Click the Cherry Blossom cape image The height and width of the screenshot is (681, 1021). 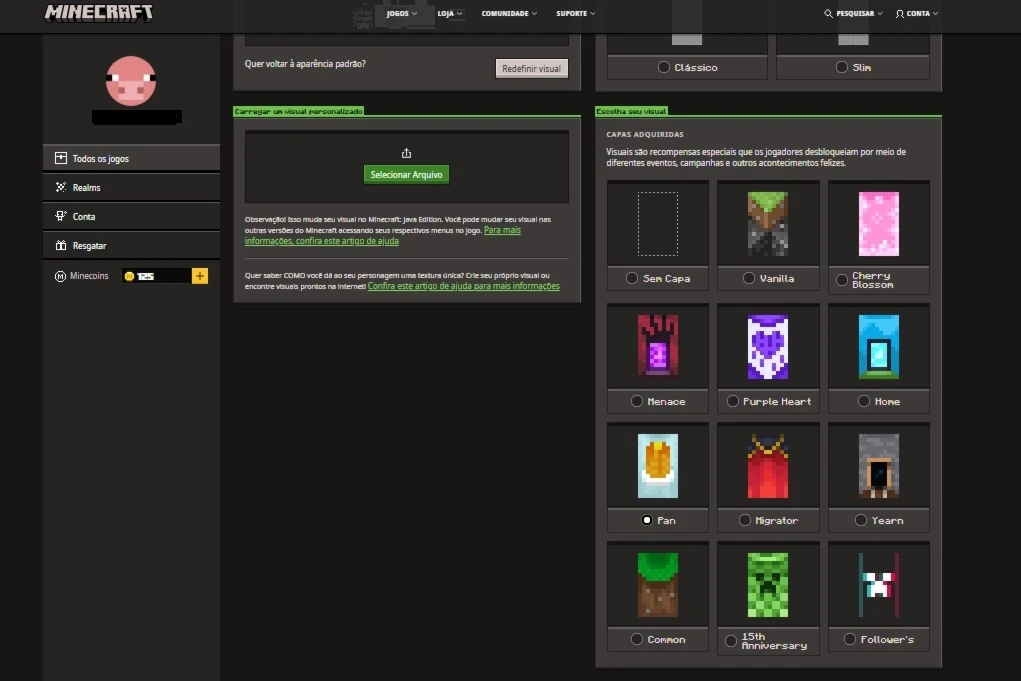[x=878, y=223]
